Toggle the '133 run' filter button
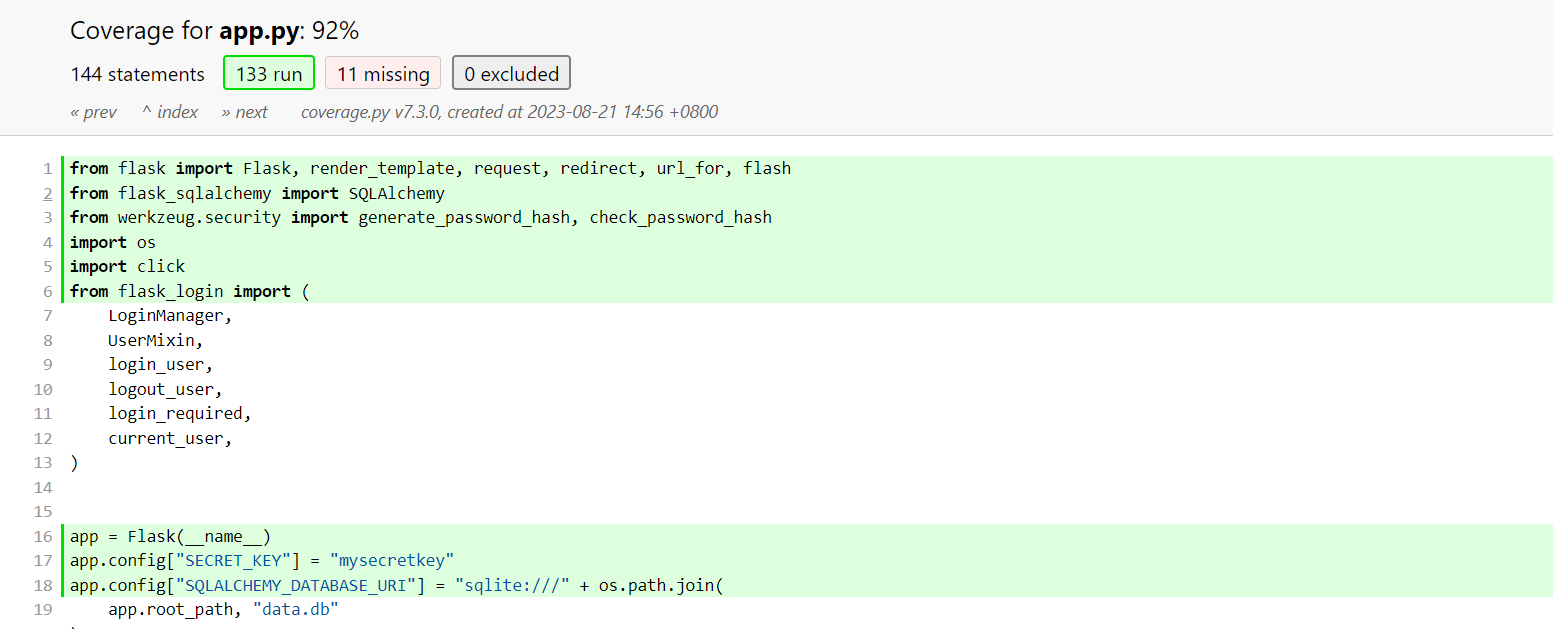The image size is (1553, 629). coord(269,74)
